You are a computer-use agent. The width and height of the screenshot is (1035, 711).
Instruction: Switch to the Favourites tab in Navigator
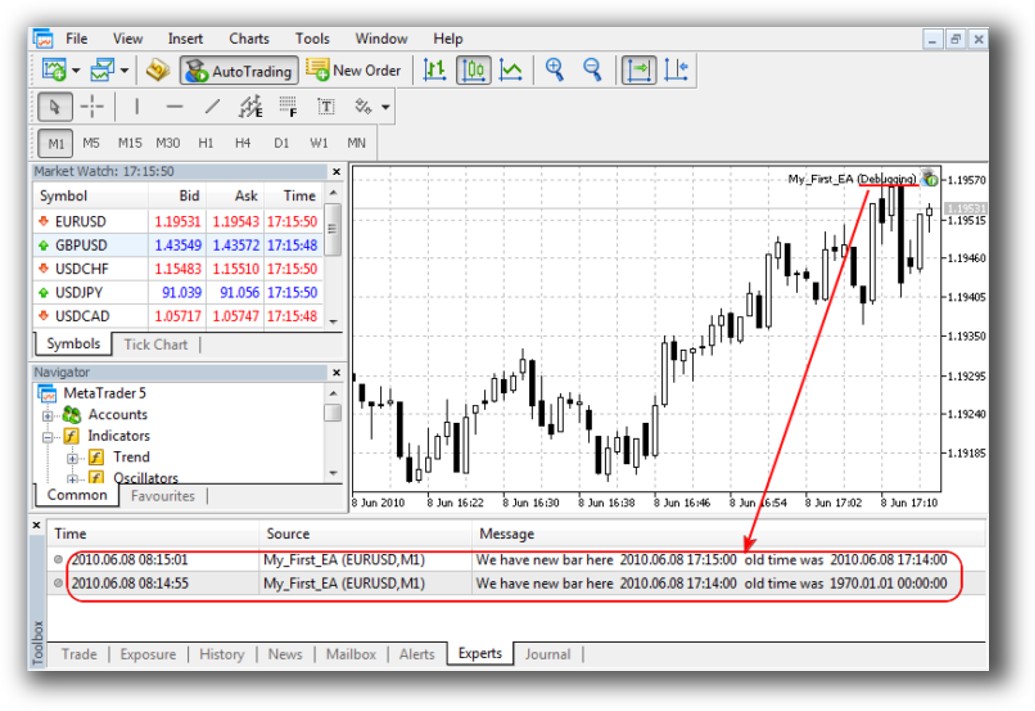pos(162,496)
